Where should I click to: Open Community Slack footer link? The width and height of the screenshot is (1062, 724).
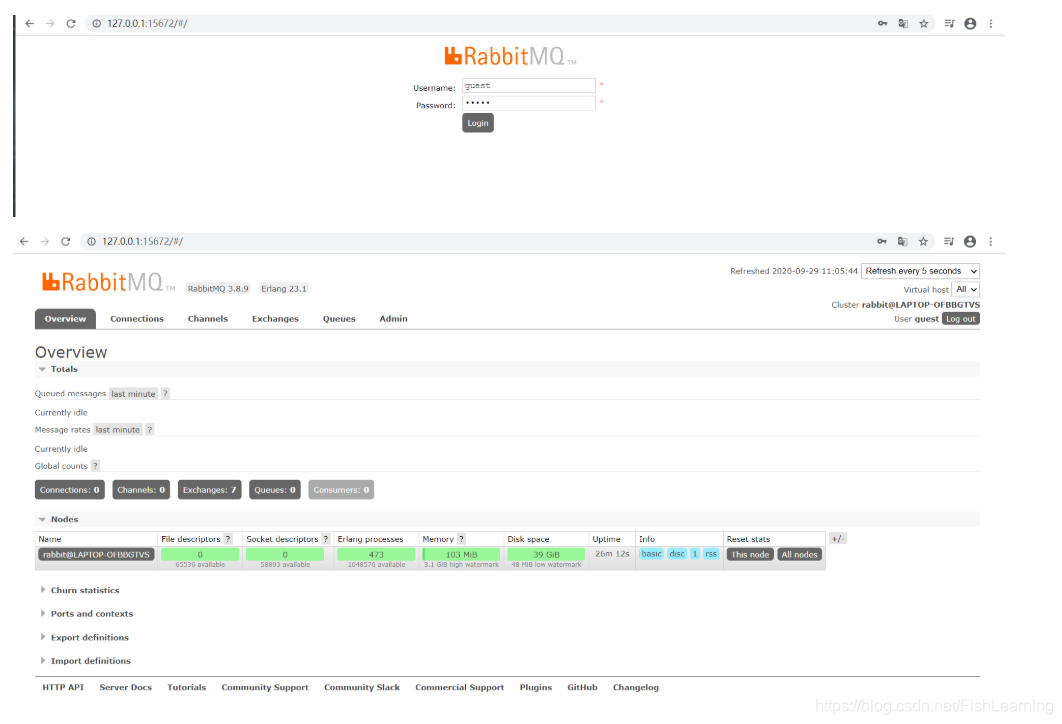pos(362,687)
